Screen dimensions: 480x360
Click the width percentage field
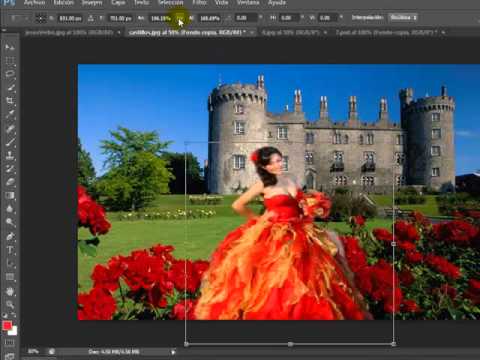[x=161, y=18]
